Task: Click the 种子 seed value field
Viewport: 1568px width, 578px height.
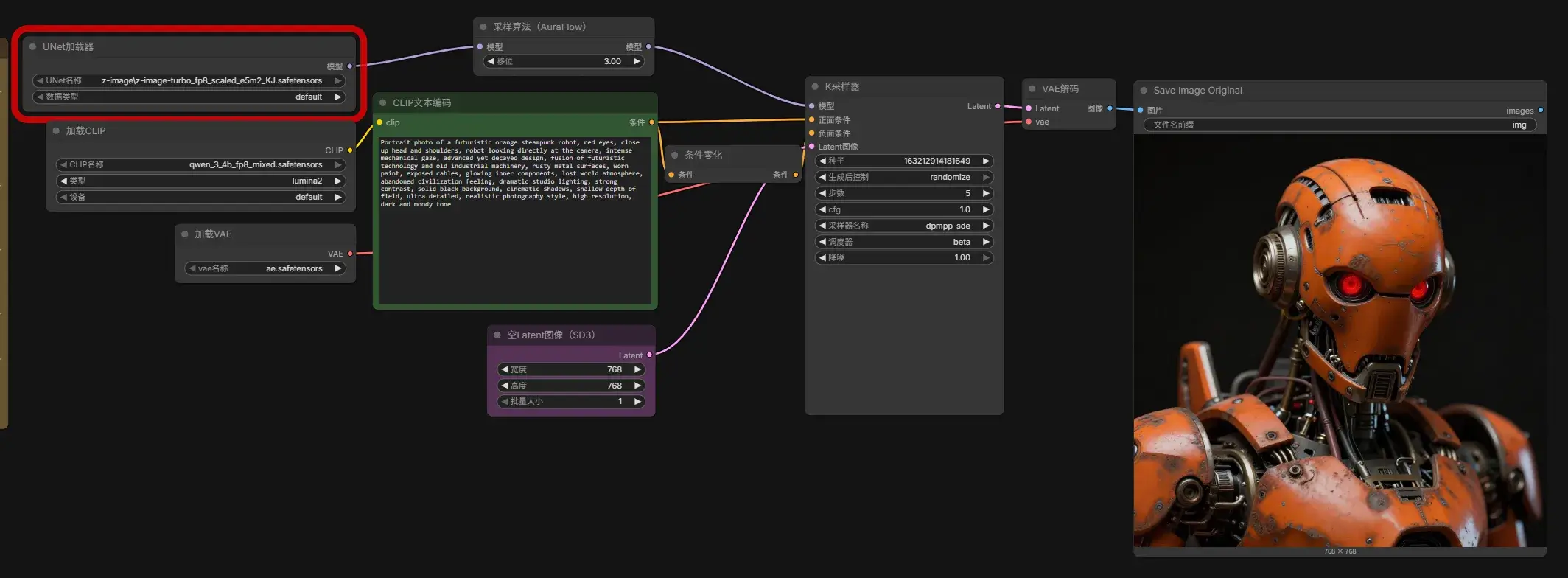Action: [x=904, y=161]
